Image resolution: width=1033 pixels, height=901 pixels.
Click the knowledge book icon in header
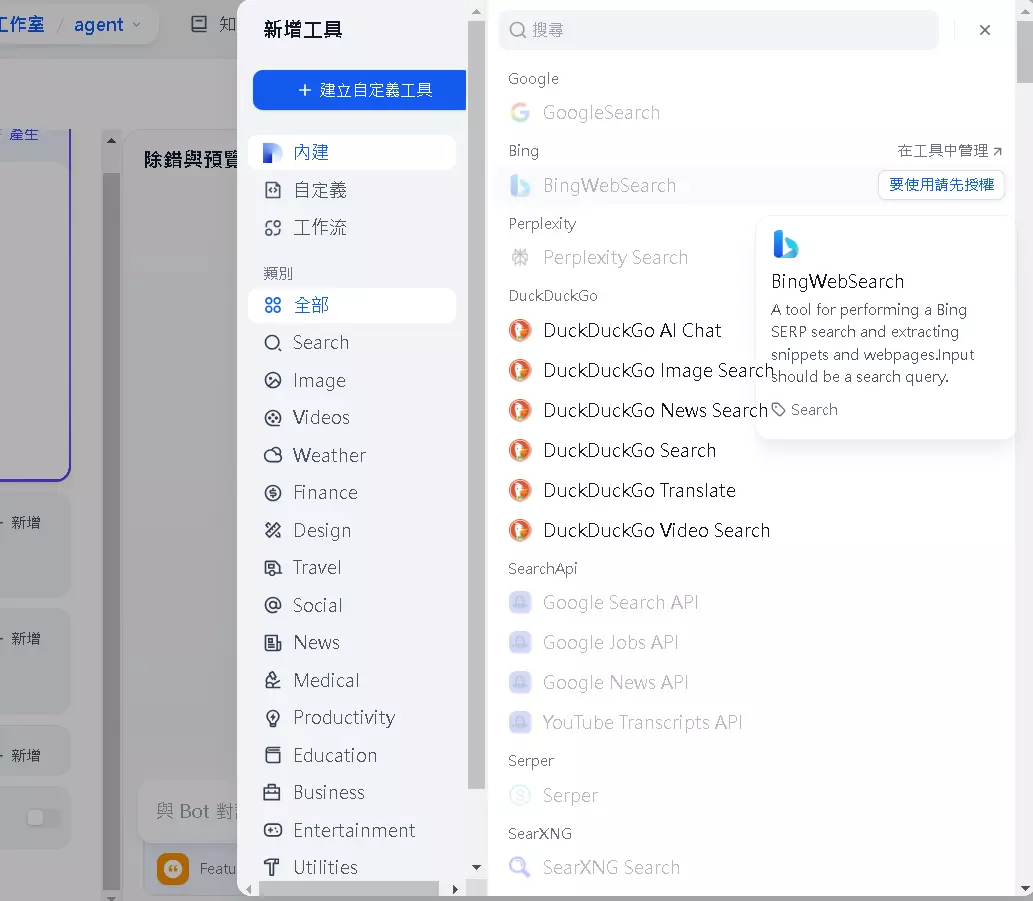coord(199,24)
